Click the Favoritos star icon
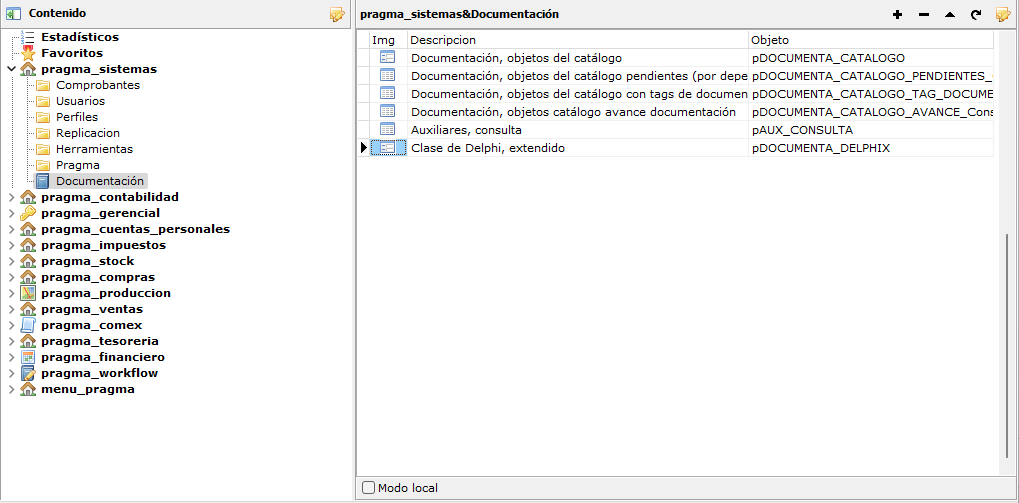1019x503 pixels. 28,53
